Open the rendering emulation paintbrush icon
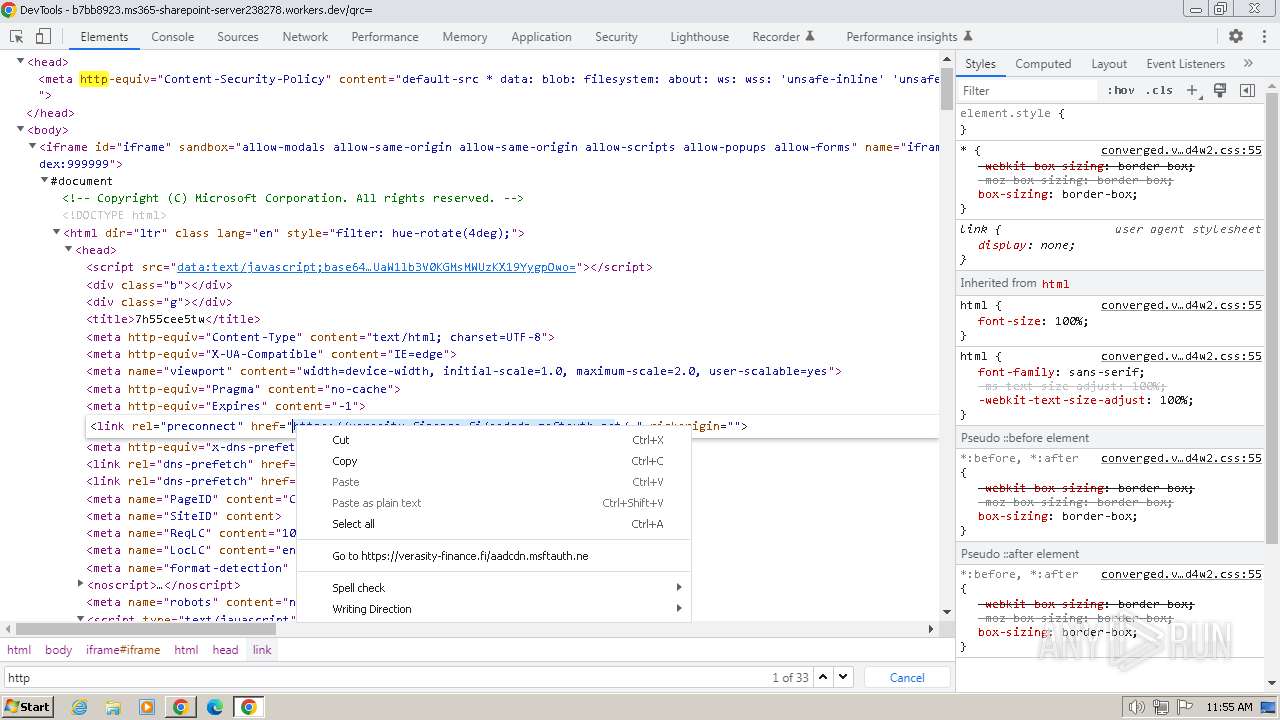1280x720 pixels. coord(1220,90)
